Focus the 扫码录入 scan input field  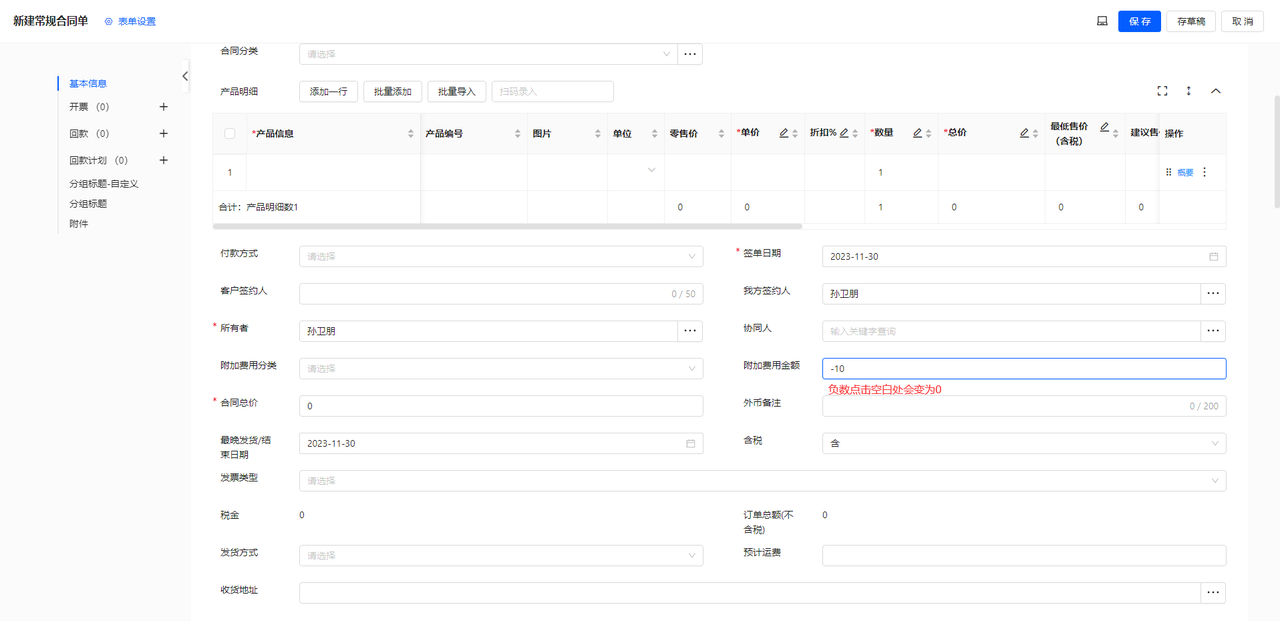[552, 91]
